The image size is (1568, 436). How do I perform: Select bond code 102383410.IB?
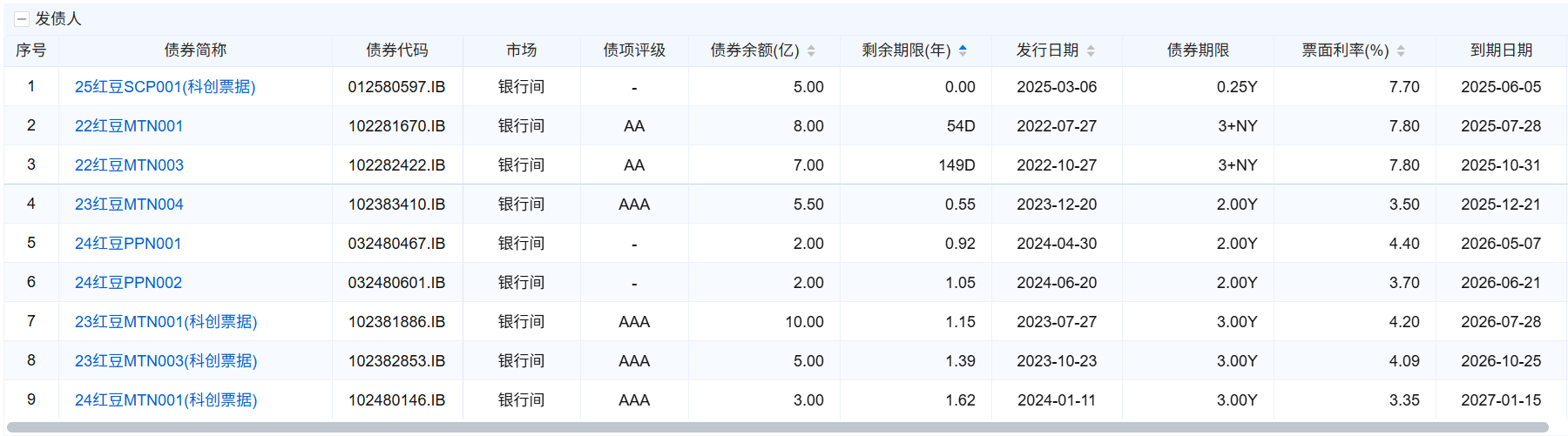[x=396, y=205]
